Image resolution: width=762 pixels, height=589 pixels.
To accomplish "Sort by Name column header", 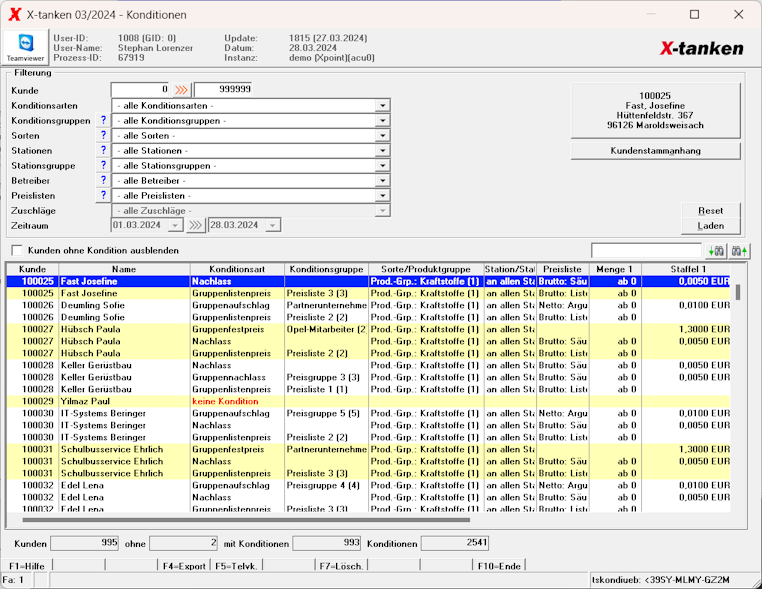I will [124, 269].
